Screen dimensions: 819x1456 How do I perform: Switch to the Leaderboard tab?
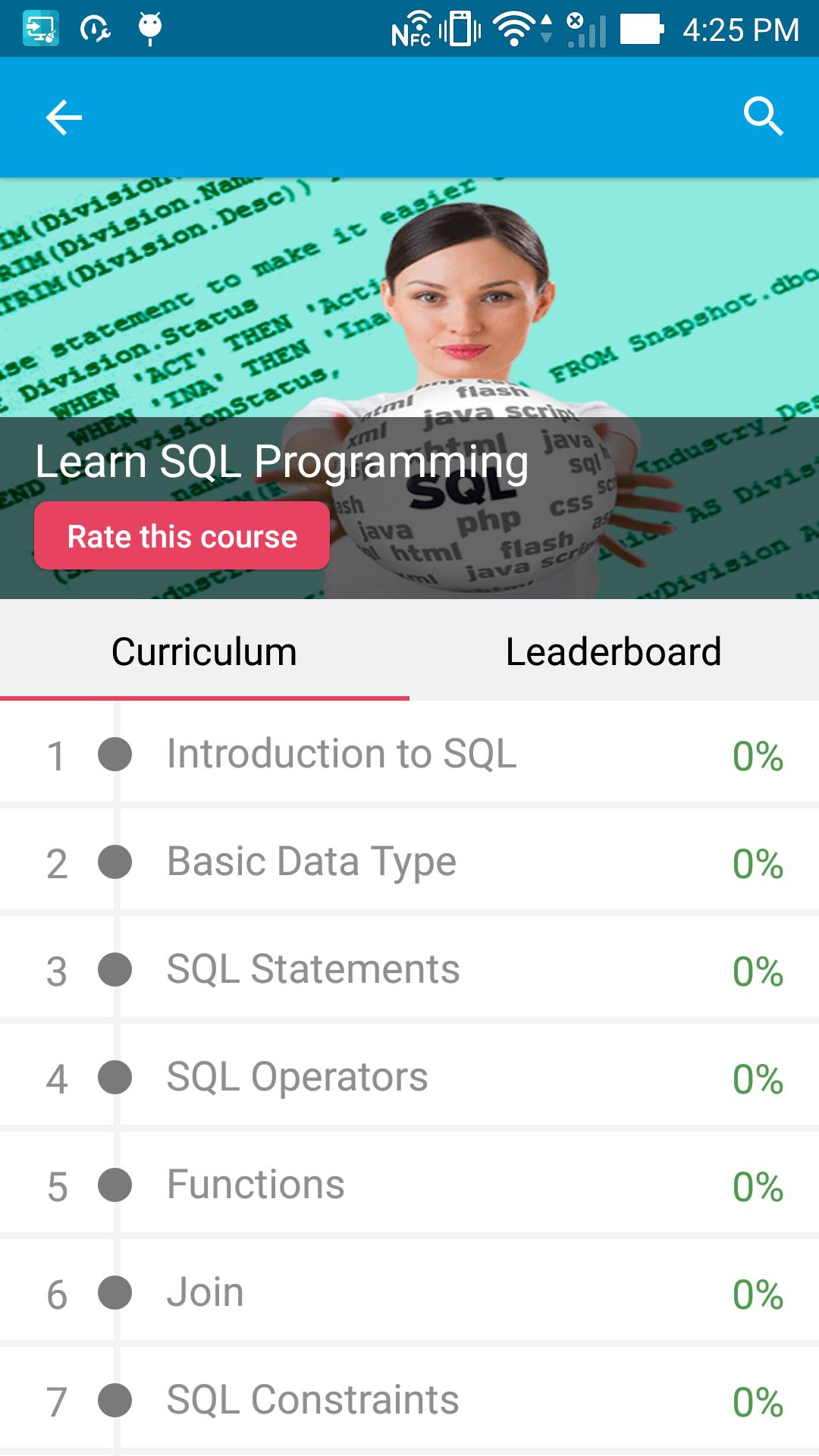[x=614, y=651]
